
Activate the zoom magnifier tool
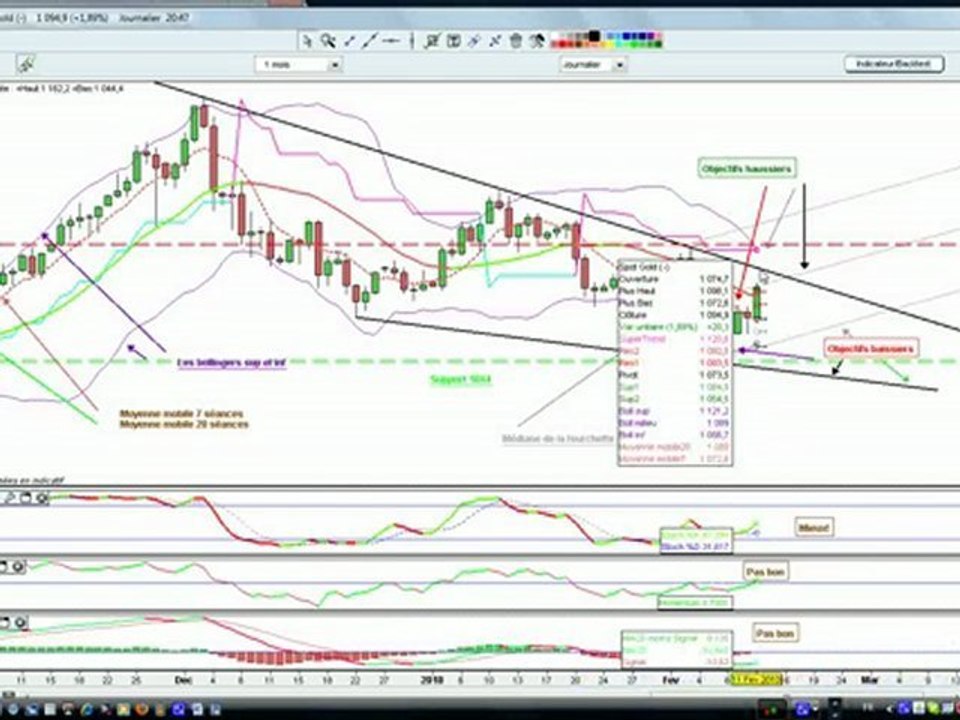pos(328,41)
